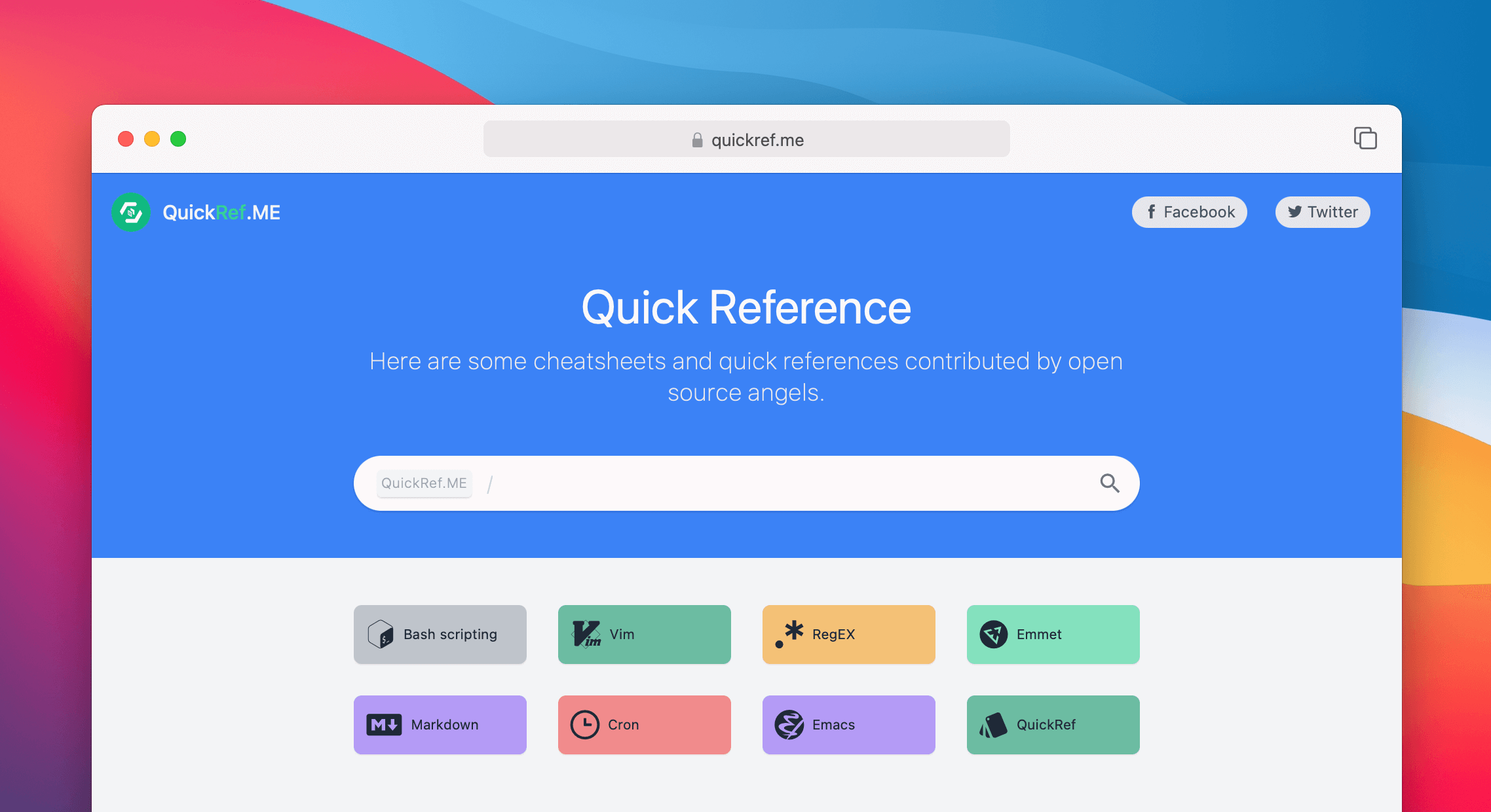Open the Markdown reference card
1491x812 pixels.
point(441,724)
